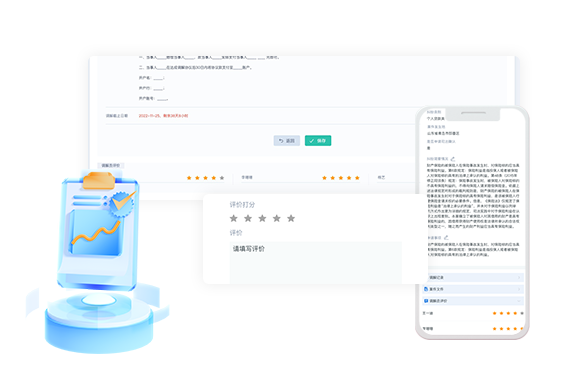The image size is (570, 375).
Task: Click the document icon beside 案件文件
Action: (426, 289)
